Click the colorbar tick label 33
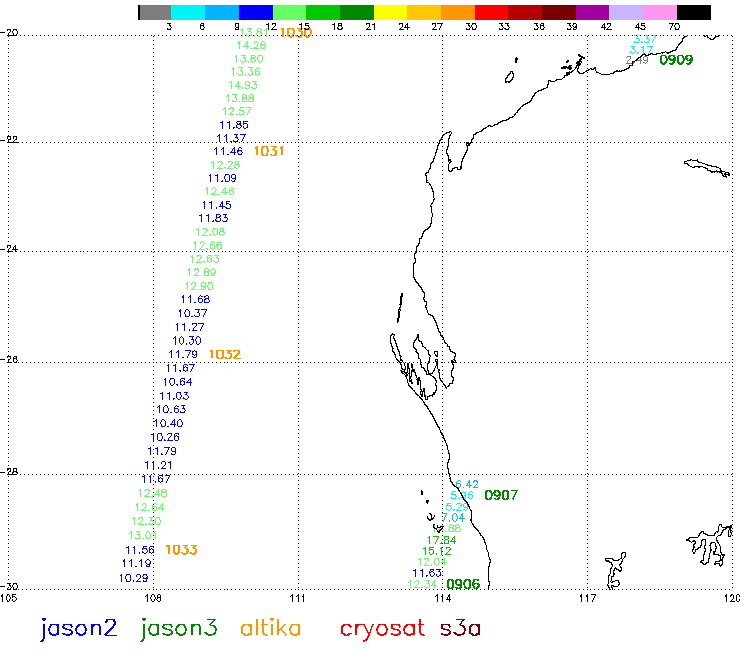This screenshot has width=740, height=650. point(505,27)
